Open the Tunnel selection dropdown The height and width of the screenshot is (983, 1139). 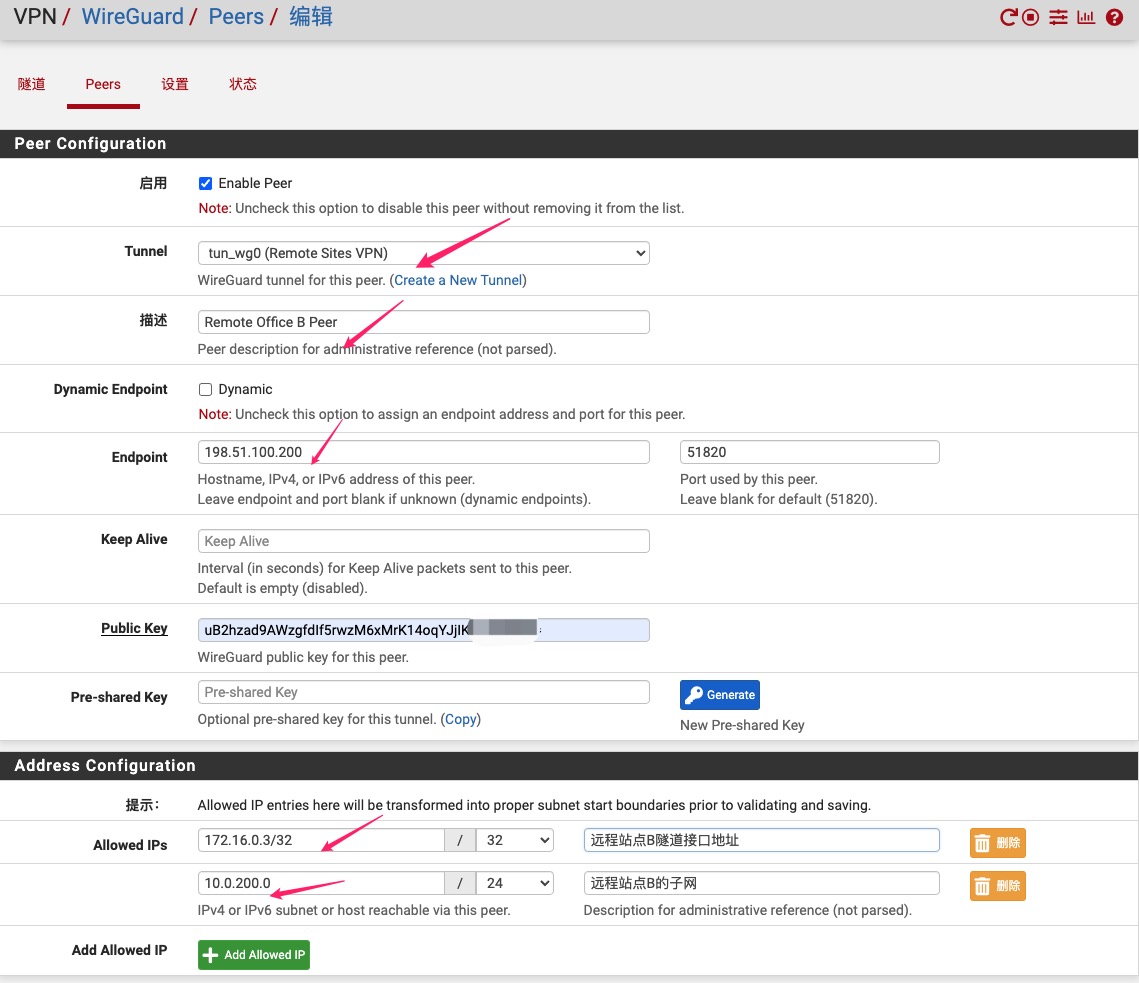click(x=423, y=253)
